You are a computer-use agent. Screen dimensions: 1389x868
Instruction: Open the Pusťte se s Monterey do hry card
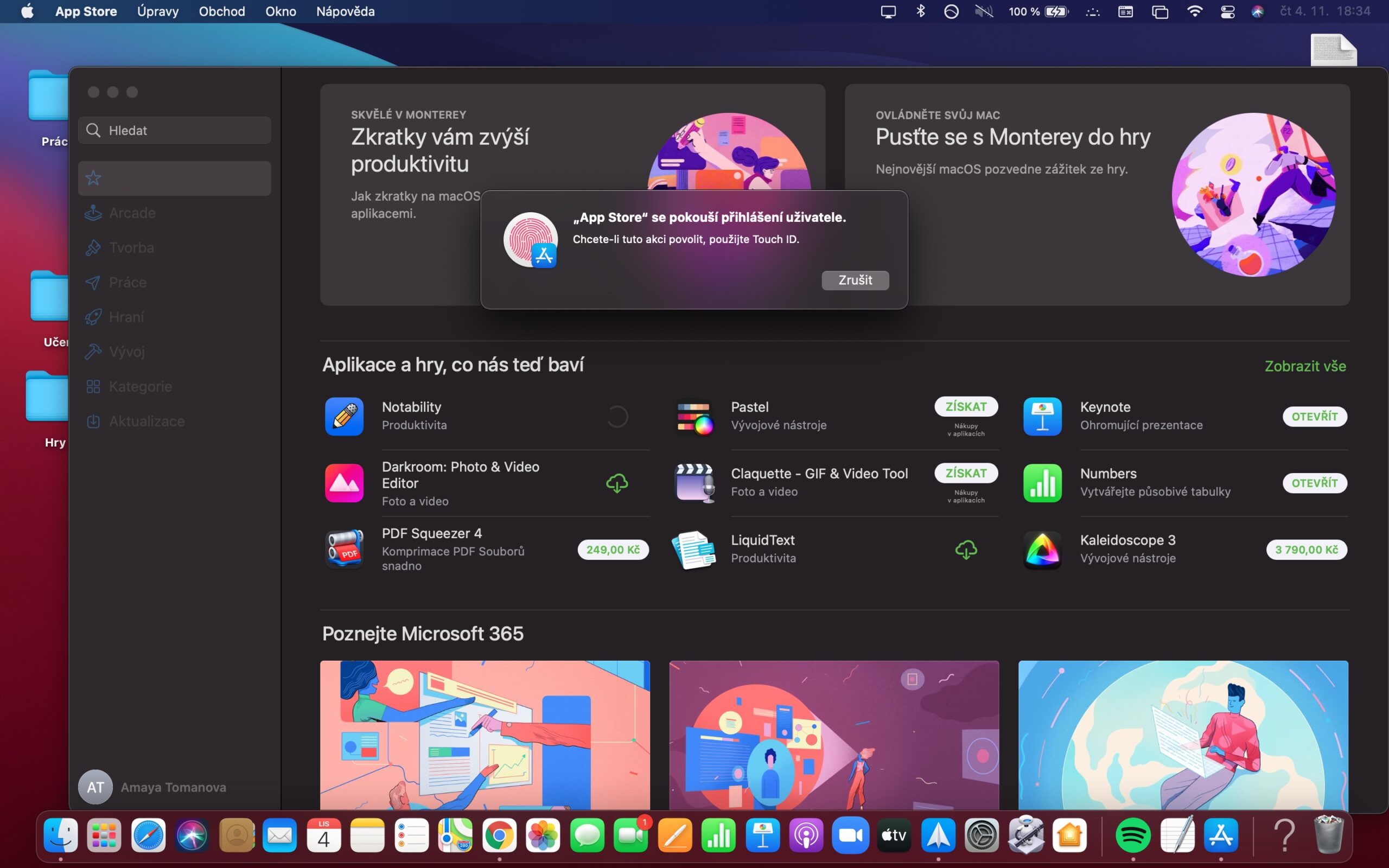pyautogui.click(x=1097, y=195)
